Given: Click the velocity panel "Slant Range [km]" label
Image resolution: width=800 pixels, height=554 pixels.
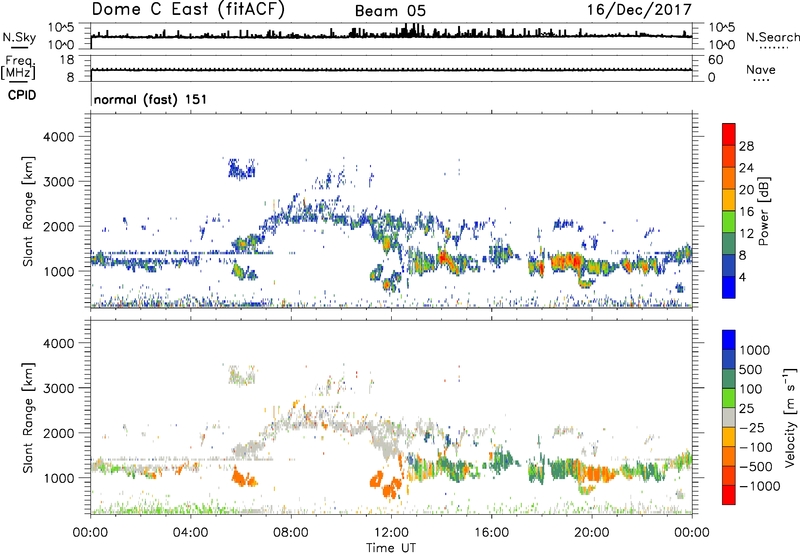Looking at the screenshot, I should click(x=28, y=418).
